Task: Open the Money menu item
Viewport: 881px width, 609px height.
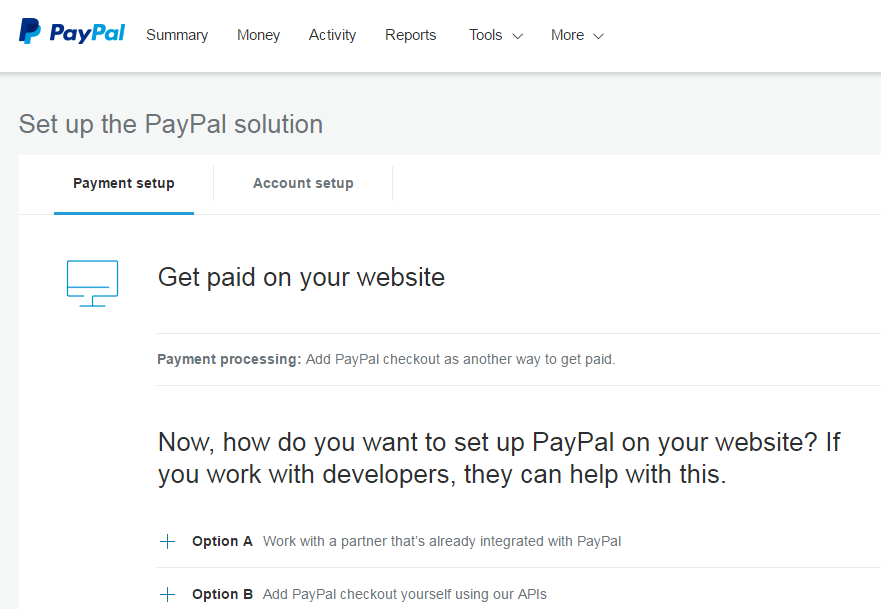Action: (x=258, y=35)
